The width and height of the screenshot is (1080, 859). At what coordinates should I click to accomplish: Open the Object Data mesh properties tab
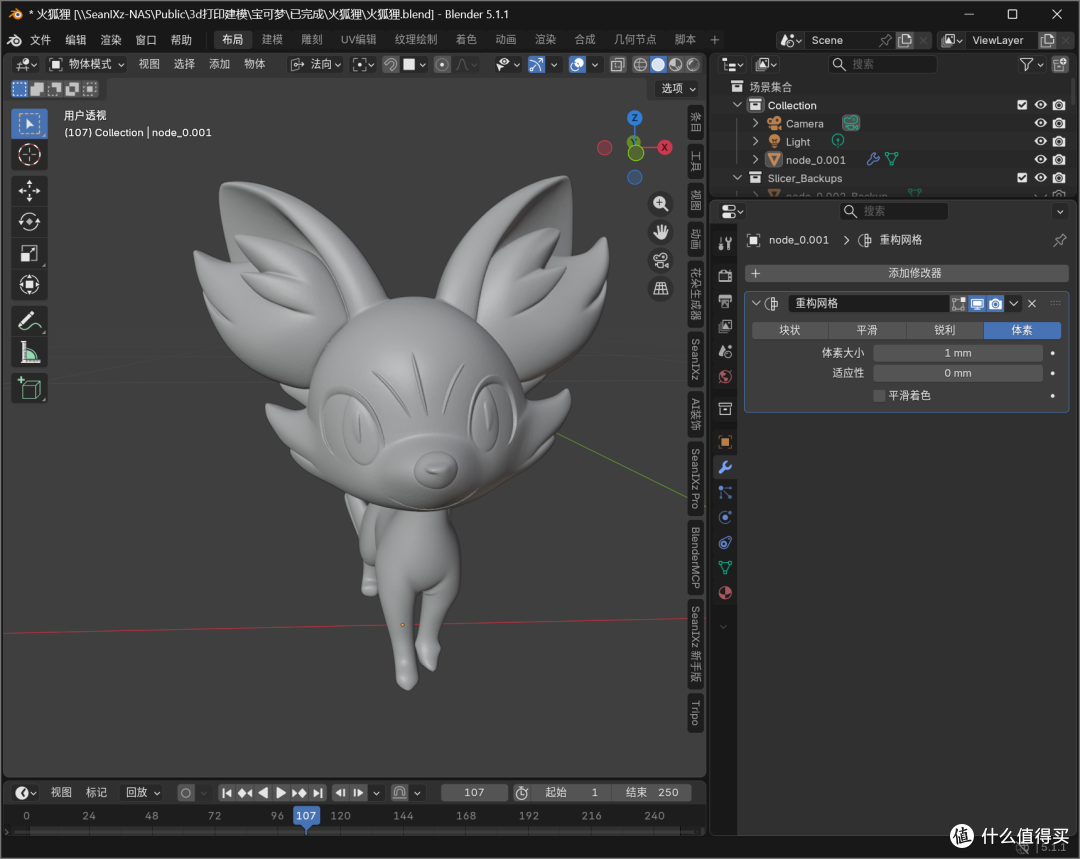[x=725, y=568]
